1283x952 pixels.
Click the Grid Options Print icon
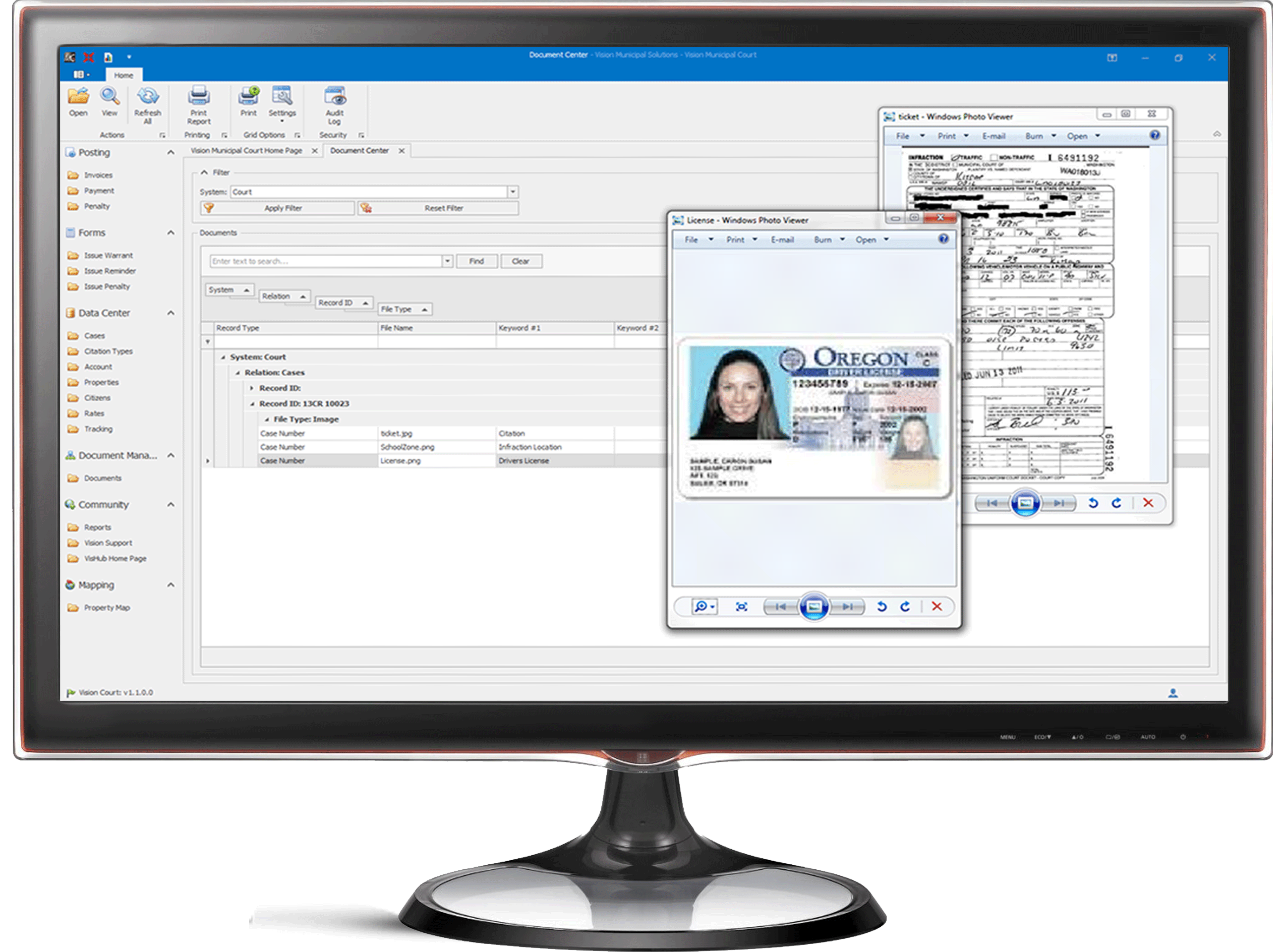click(249, 96)
